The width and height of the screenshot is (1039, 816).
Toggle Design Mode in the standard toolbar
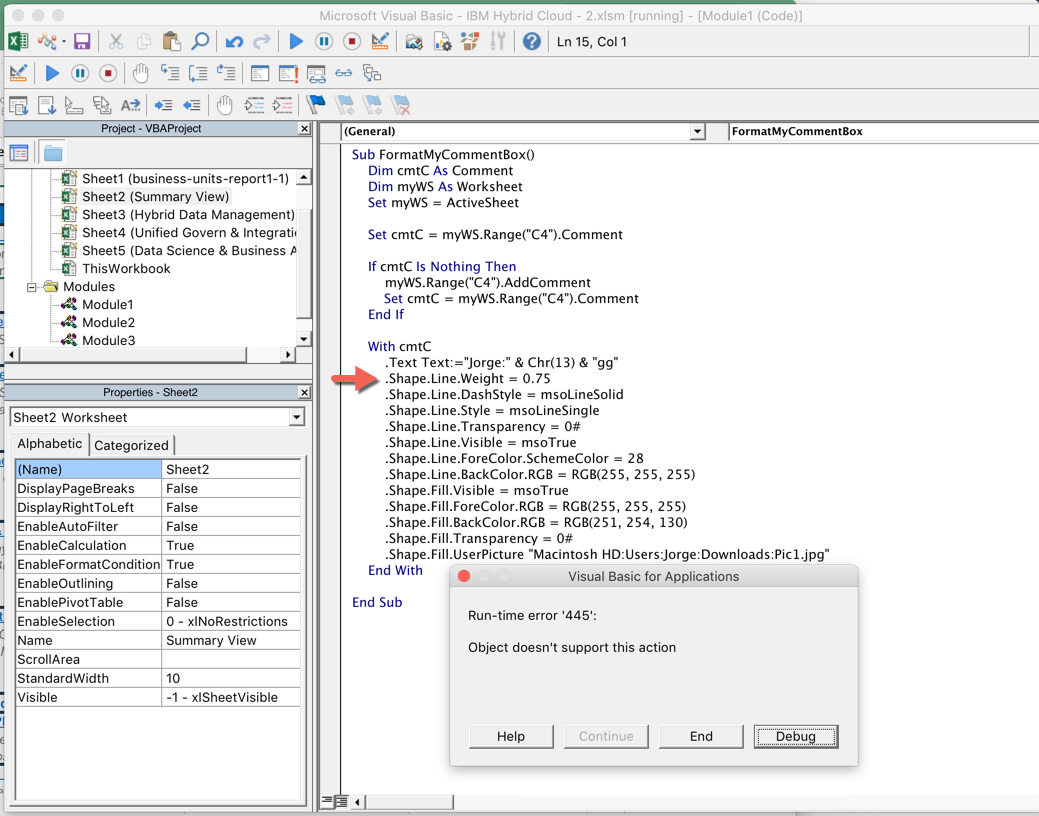pos(380,41)
